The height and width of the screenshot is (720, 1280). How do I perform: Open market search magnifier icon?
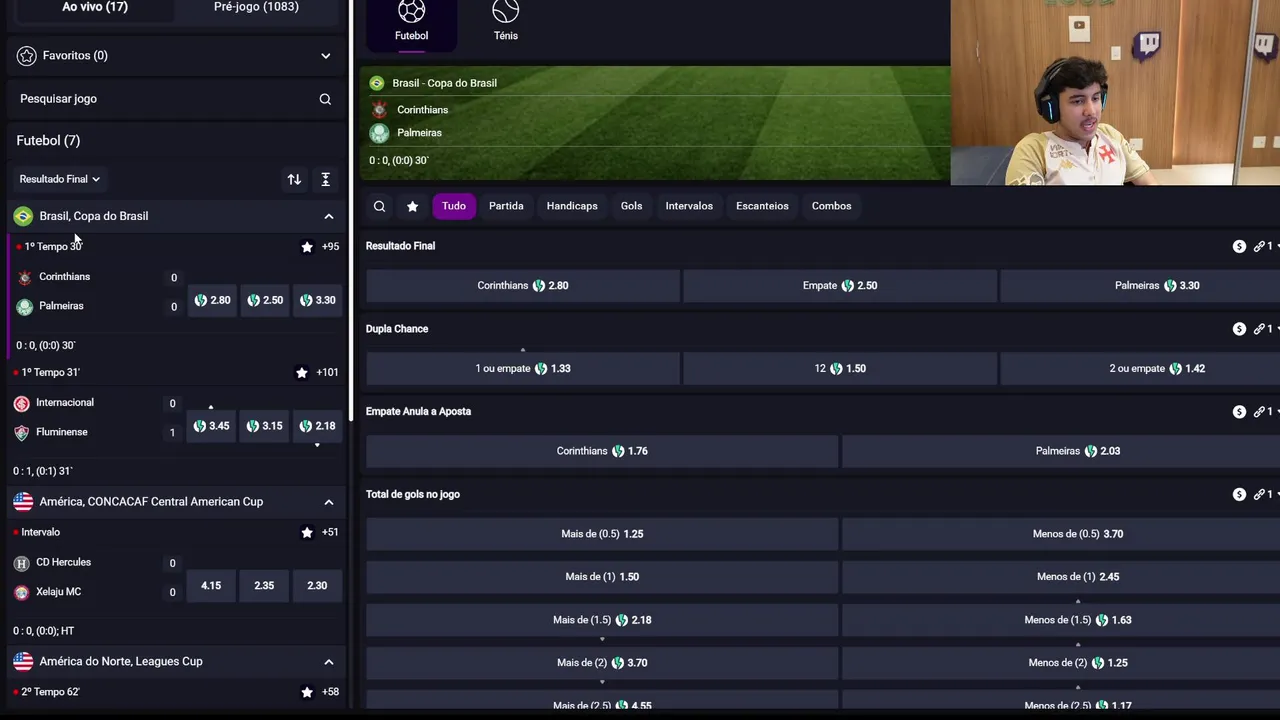pos(379,206)
